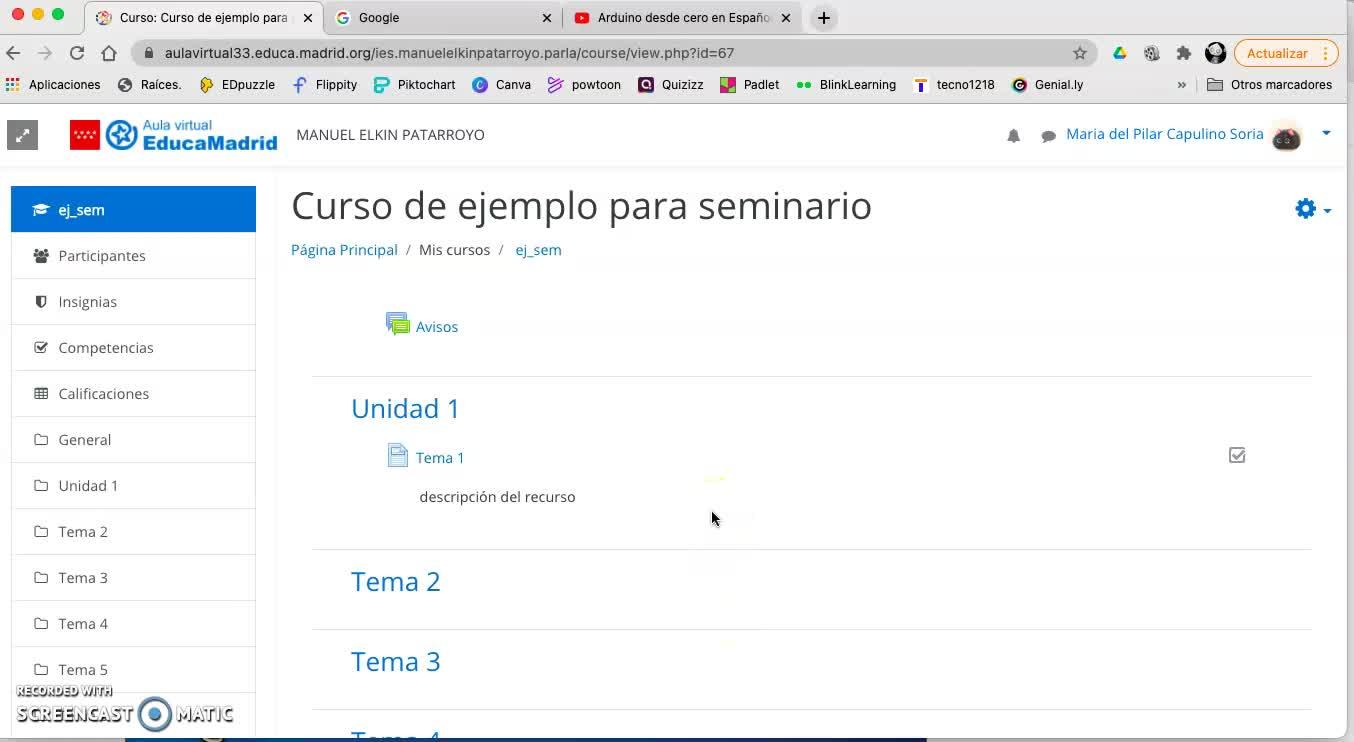Reload the current page
Viewport: 1354px width, 742px height.
pos(77,53)
